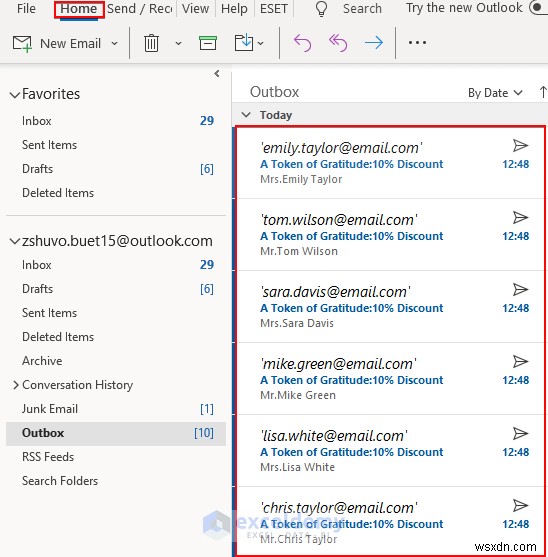Click the Search box in the ribbon
This screenshot has width=548, height=557.
362,8
